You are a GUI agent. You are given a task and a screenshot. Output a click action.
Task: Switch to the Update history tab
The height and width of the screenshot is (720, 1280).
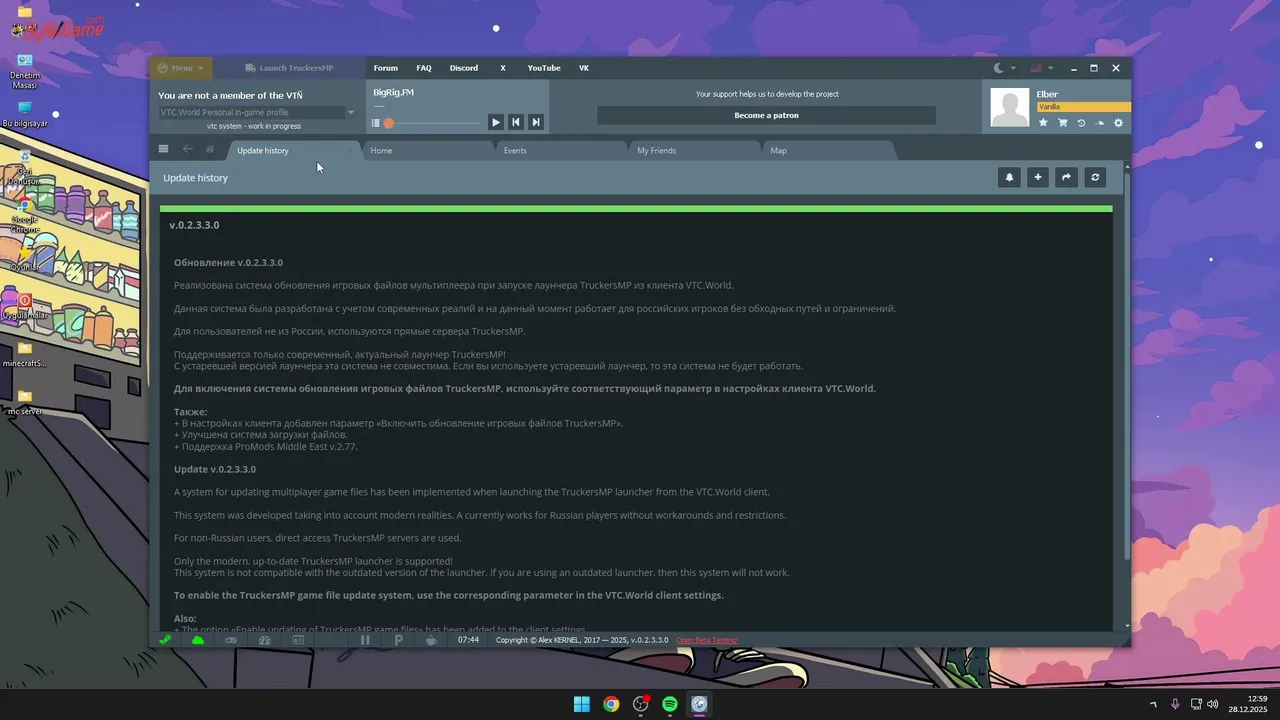[x=292, y=150]
